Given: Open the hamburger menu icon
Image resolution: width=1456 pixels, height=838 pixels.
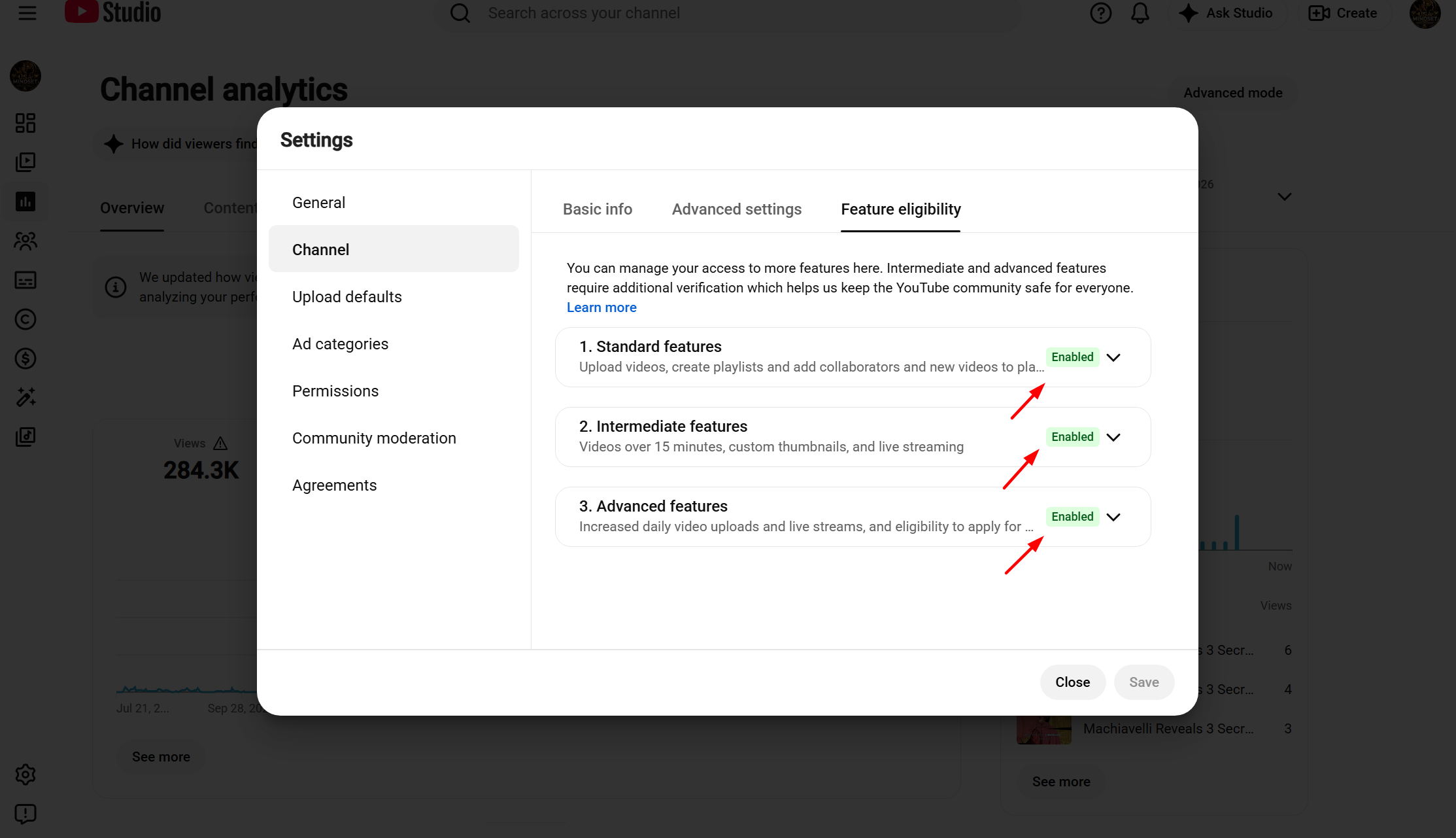Looking at the screenshot, I should [x=27, y=12].
